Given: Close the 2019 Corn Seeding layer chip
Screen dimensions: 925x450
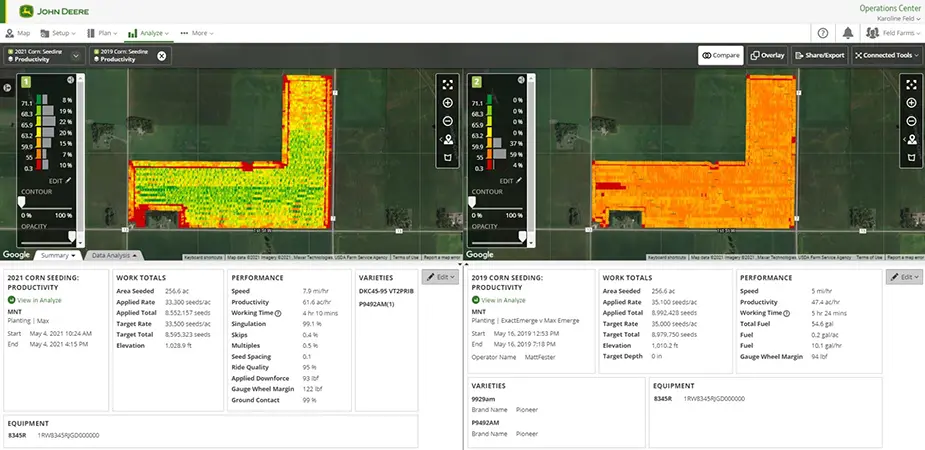Looking at the screenshot, I should tap(162, 55).
